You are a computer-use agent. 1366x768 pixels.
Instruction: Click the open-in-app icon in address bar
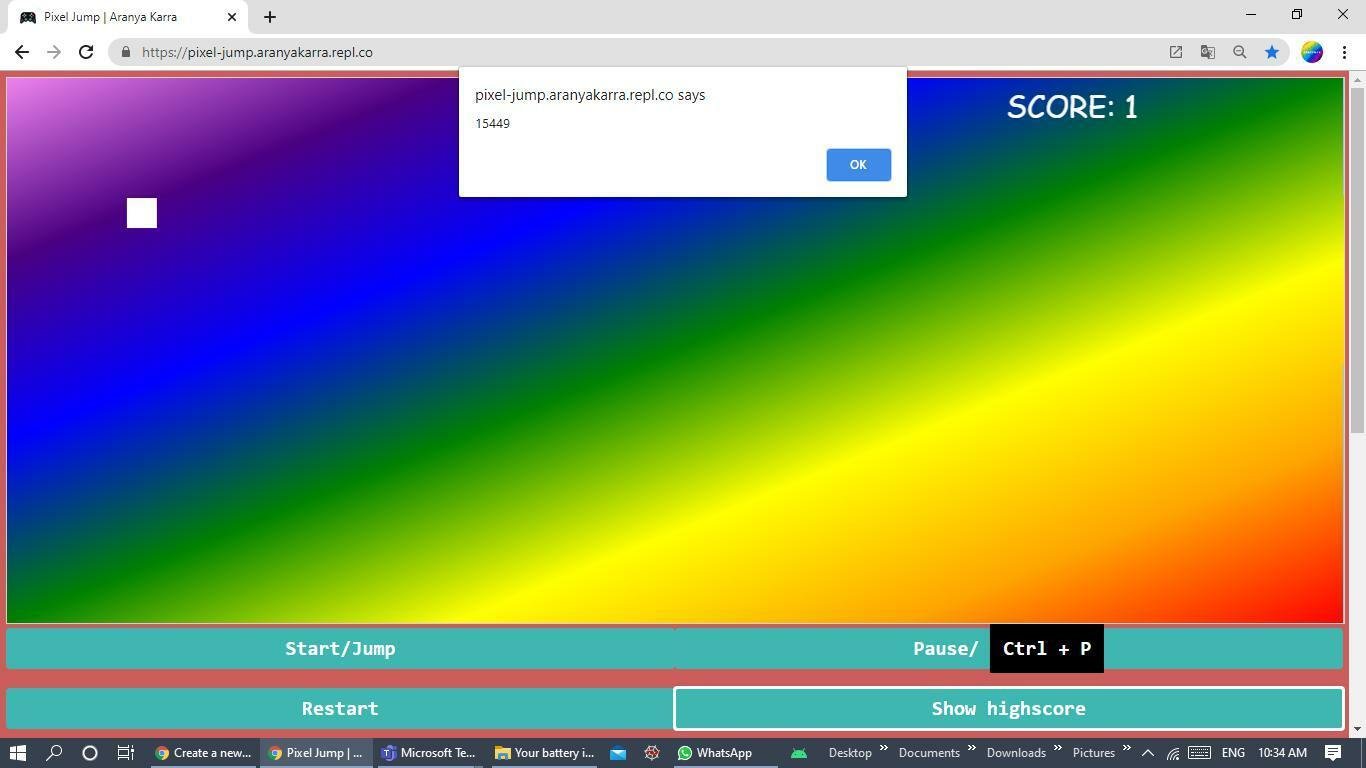point(1175,52)
